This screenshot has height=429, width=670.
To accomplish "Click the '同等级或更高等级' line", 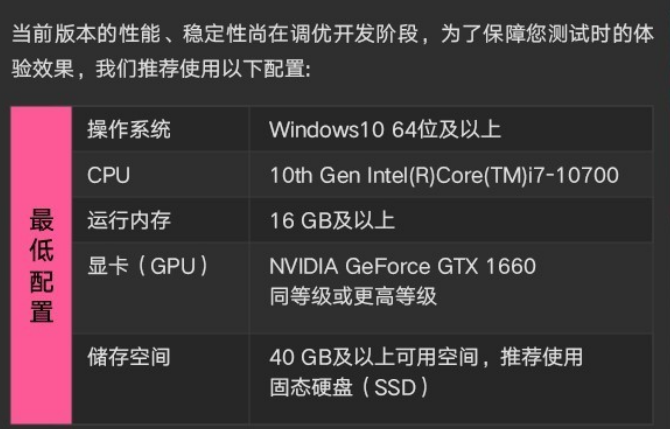I will pyautogui.click(x=353, y=296).
